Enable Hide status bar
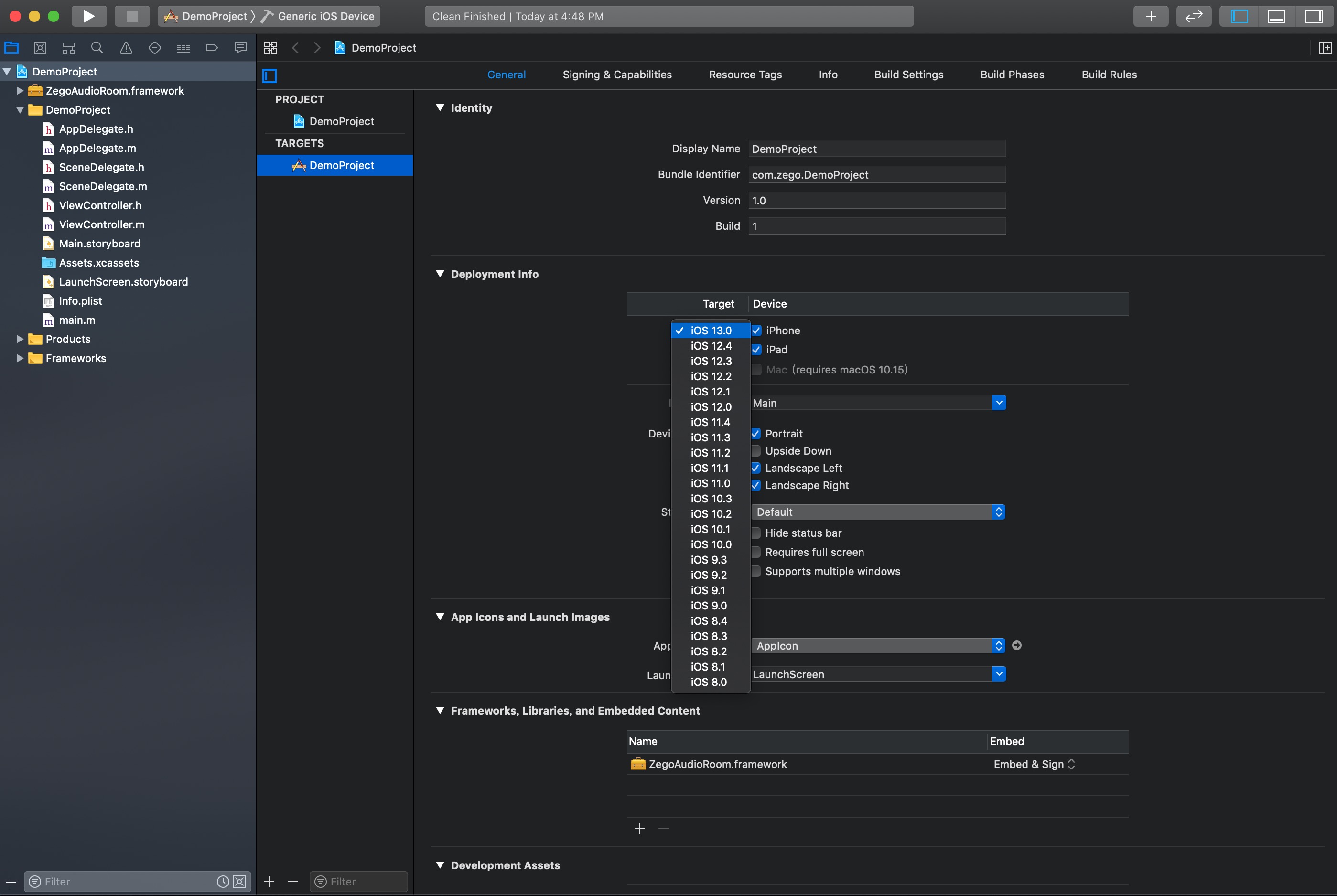 pos(755,533)
